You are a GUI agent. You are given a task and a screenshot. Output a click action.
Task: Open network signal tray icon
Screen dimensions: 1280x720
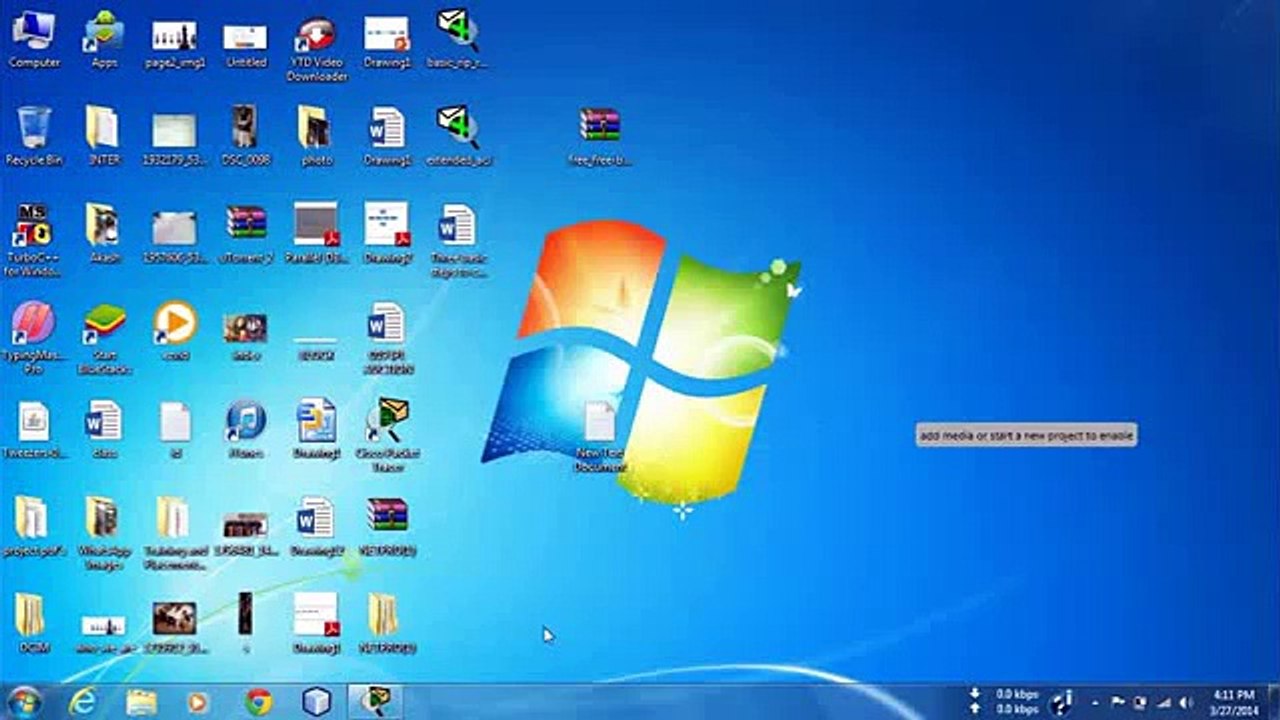(1163, 702)
